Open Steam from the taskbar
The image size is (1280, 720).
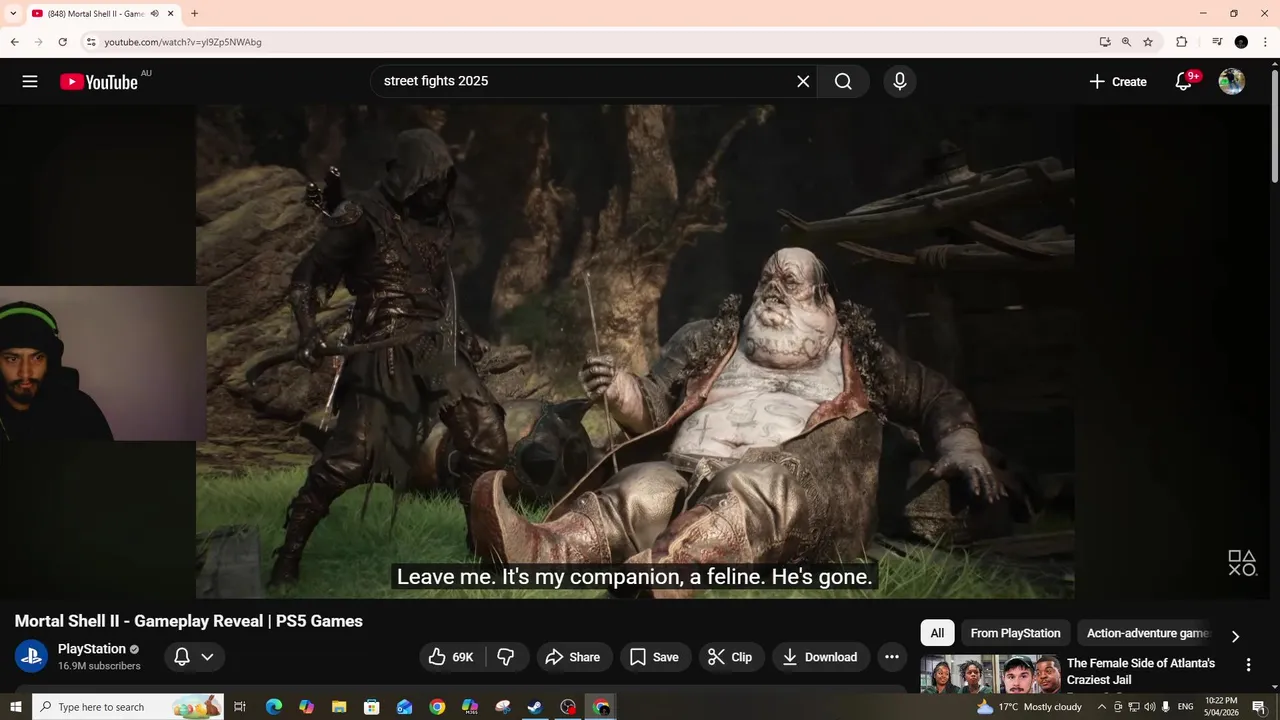535,707
